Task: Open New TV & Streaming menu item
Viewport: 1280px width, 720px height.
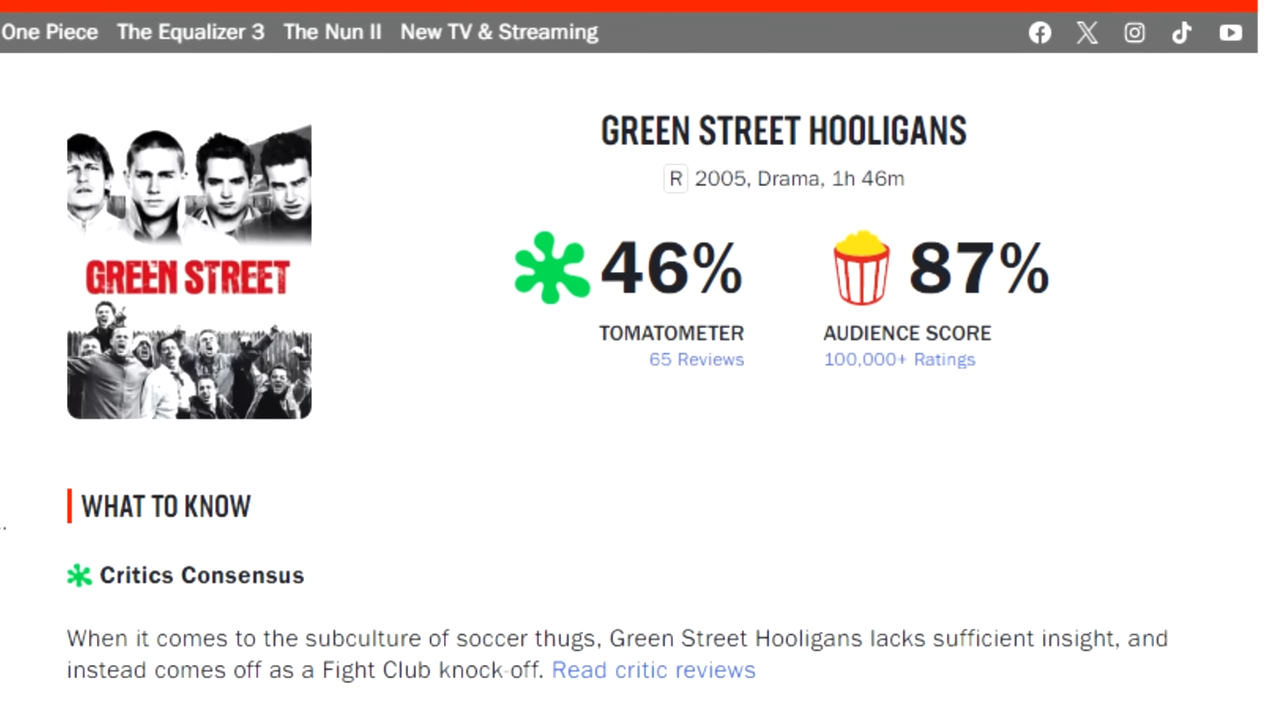Action: tap(499, 32)
